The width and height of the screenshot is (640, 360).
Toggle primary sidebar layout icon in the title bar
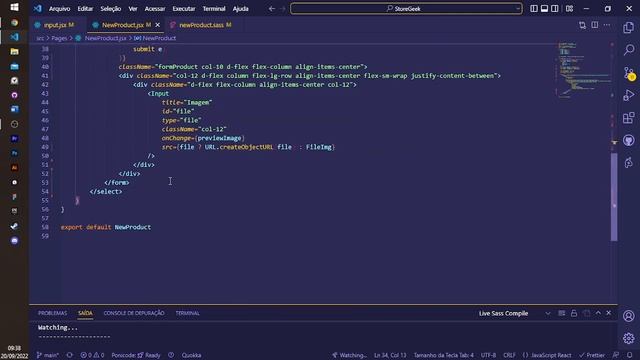tap(534, 9)
